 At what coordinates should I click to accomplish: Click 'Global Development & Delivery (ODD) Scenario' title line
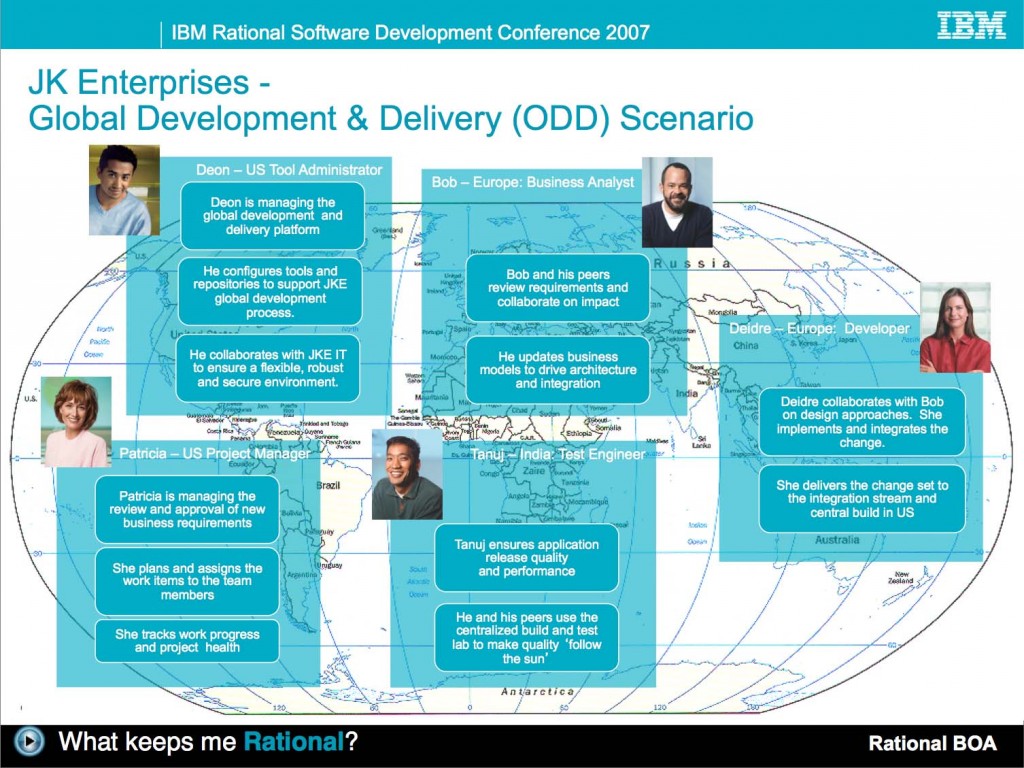coord(391,119)
